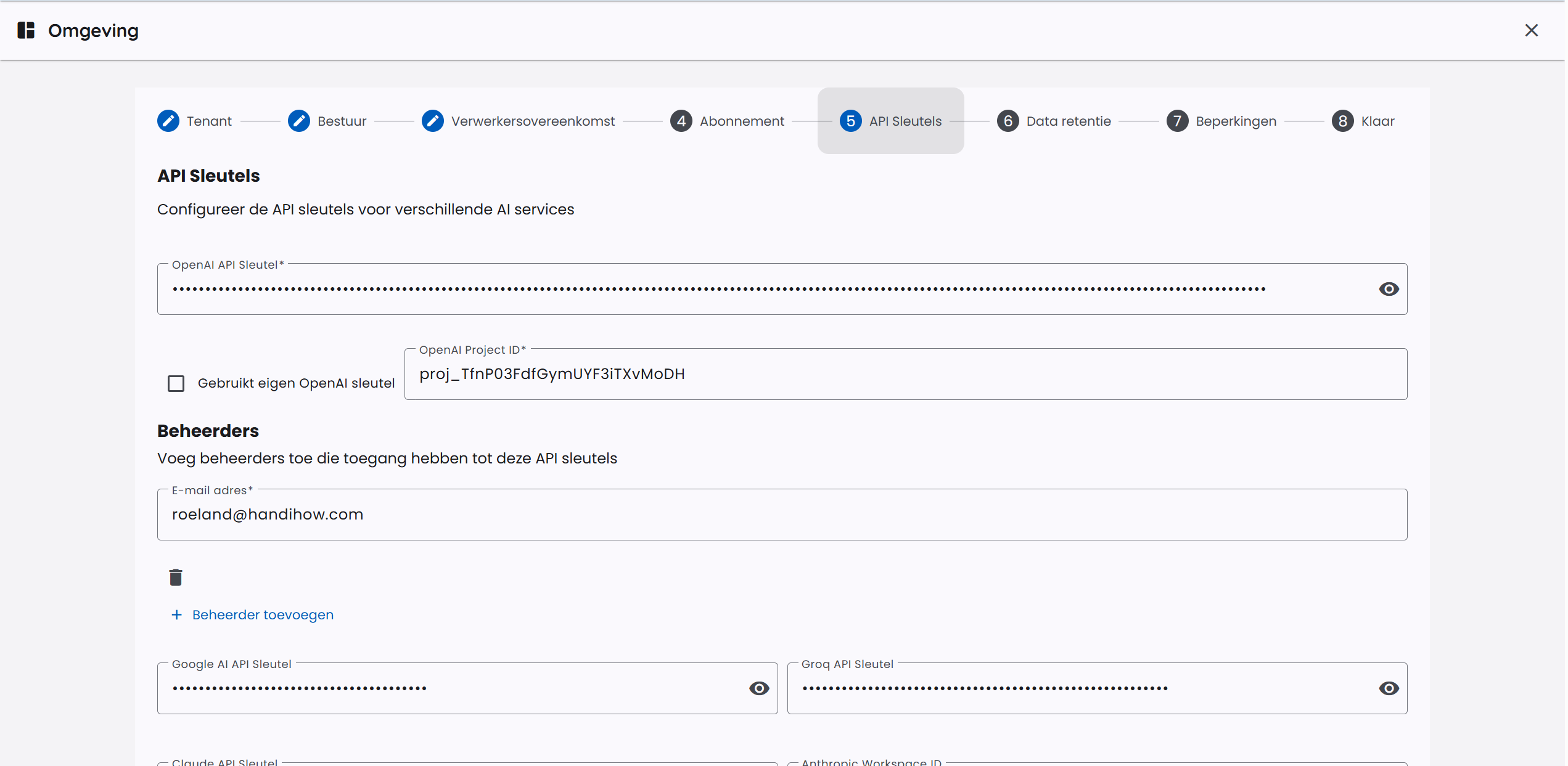1568x766 pixels.
Task: Click the pencil edit icon on Tenant step
Action: pyautogui.click(x=168, y=121)
